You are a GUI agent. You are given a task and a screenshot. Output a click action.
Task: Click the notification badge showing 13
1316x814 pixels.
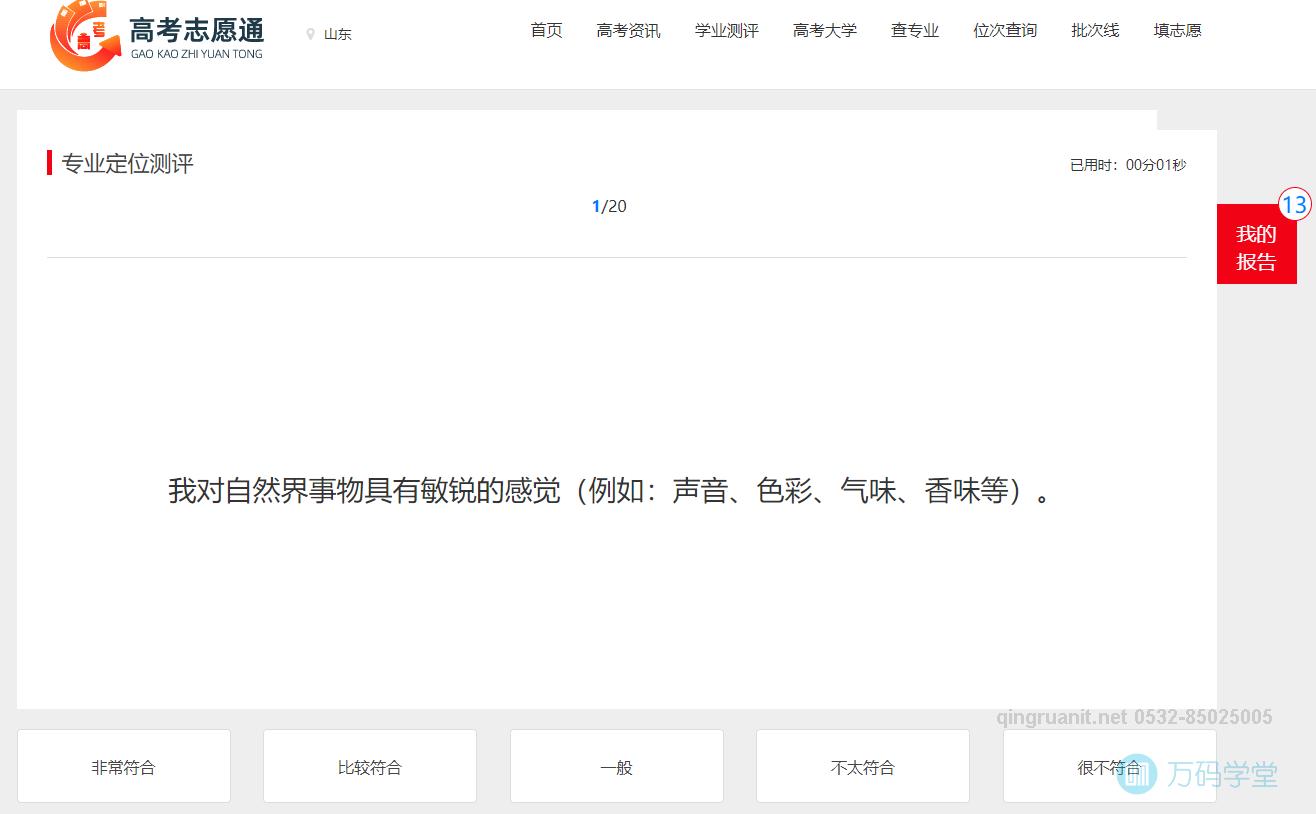pyautogui.click(x=1294, y=203)
